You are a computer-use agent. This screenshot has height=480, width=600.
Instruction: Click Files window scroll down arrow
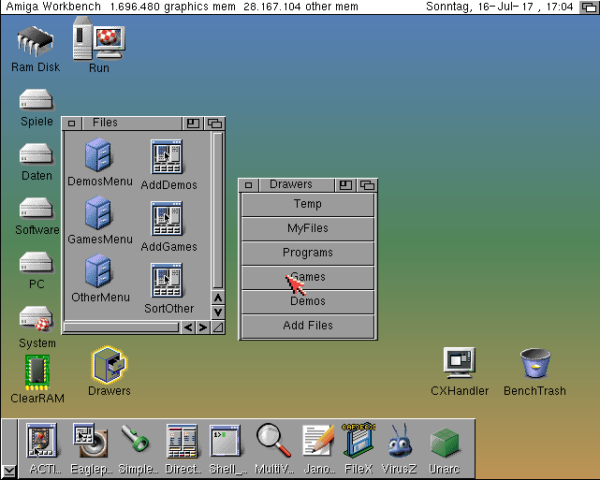tap(218, 312)
